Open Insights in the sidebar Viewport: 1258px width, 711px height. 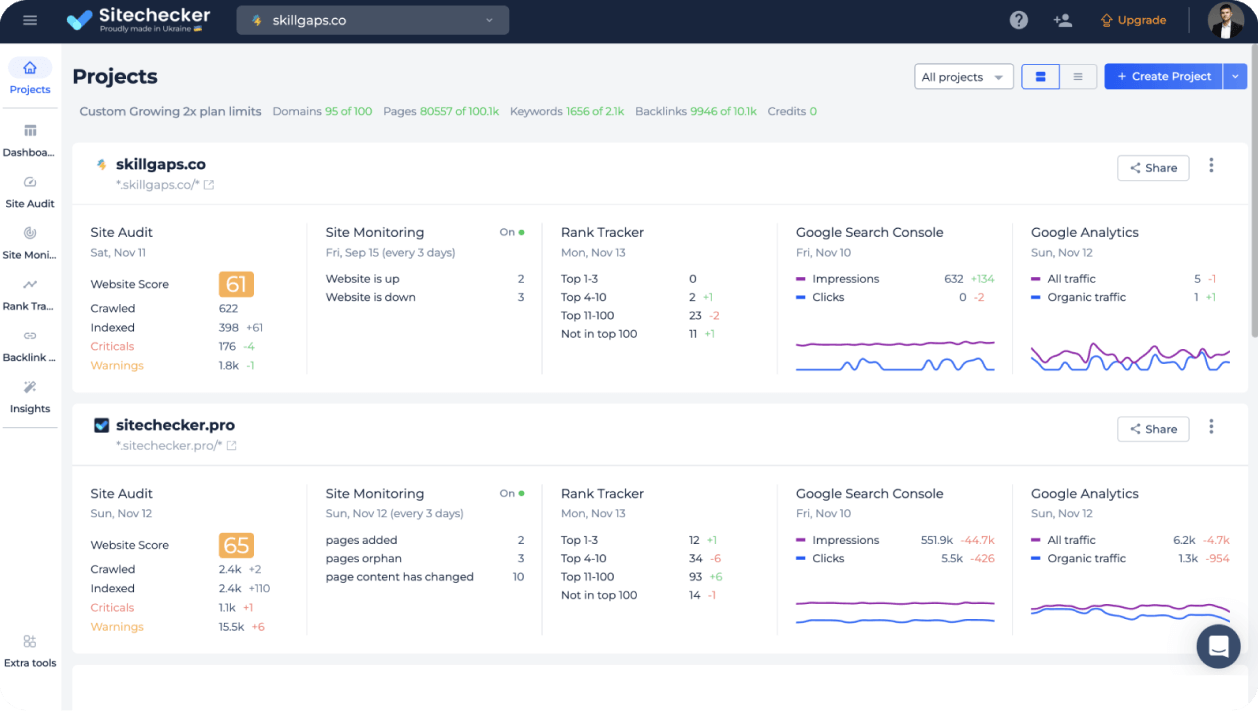click(x=30, y=397)
